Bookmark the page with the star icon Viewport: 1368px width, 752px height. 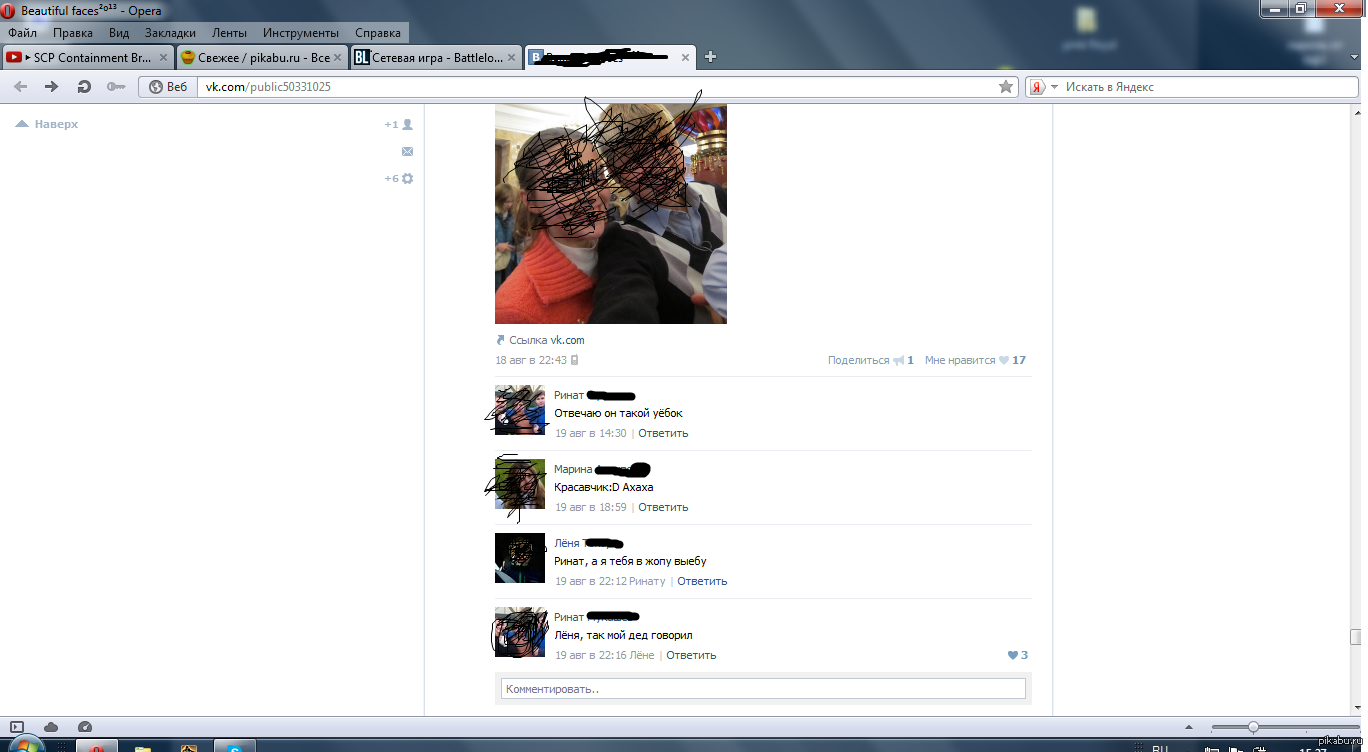click(x=1006, y=87)
